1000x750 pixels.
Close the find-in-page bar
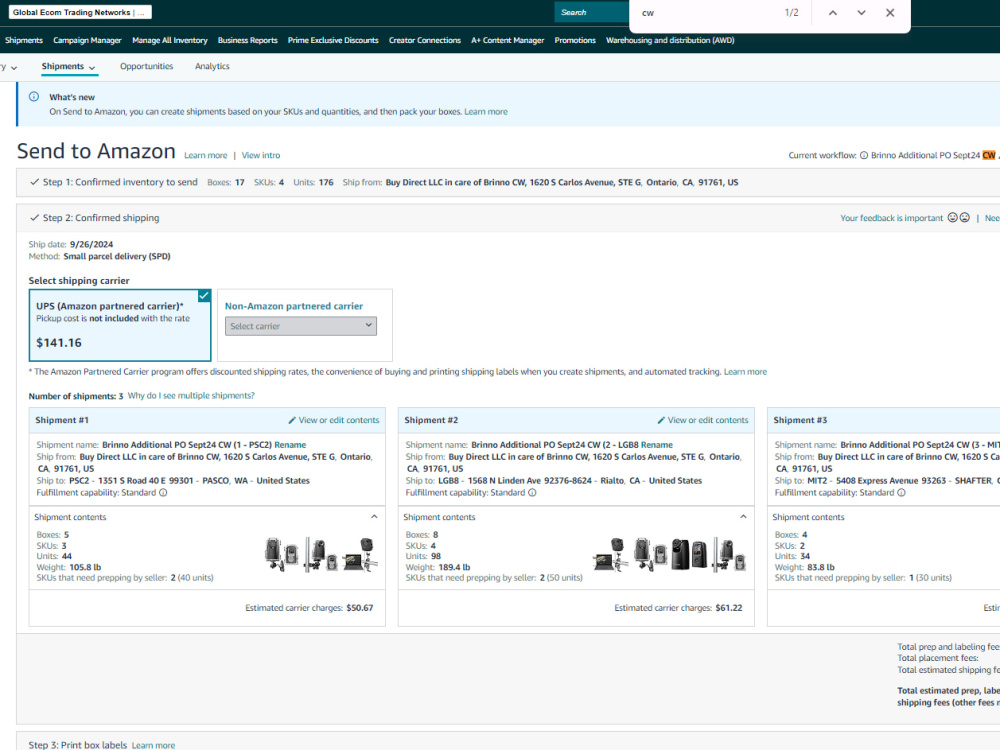[x=890, y=13]
